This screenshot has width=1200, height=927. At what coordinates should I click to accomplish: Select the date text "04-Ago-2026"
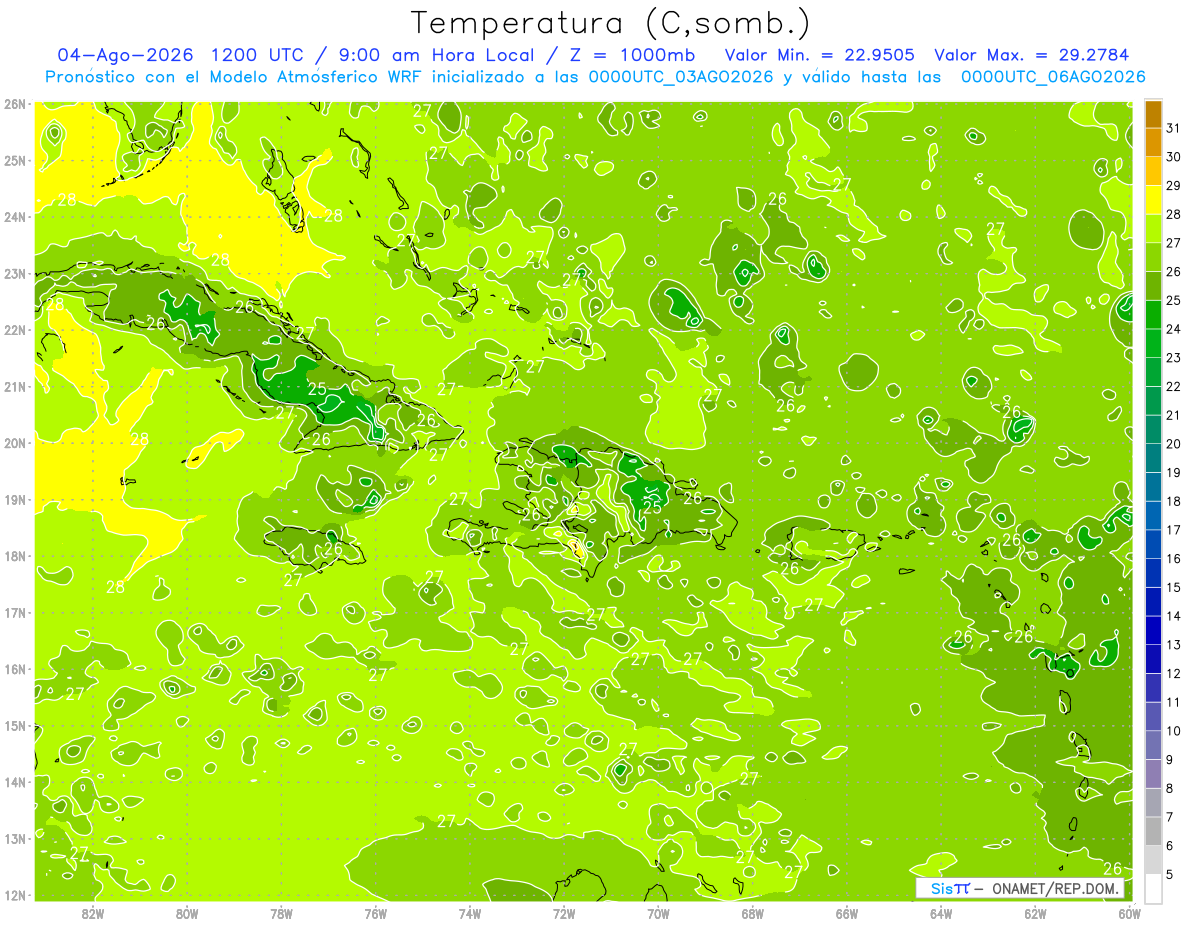pyautogui.click(x=125, y=55)
